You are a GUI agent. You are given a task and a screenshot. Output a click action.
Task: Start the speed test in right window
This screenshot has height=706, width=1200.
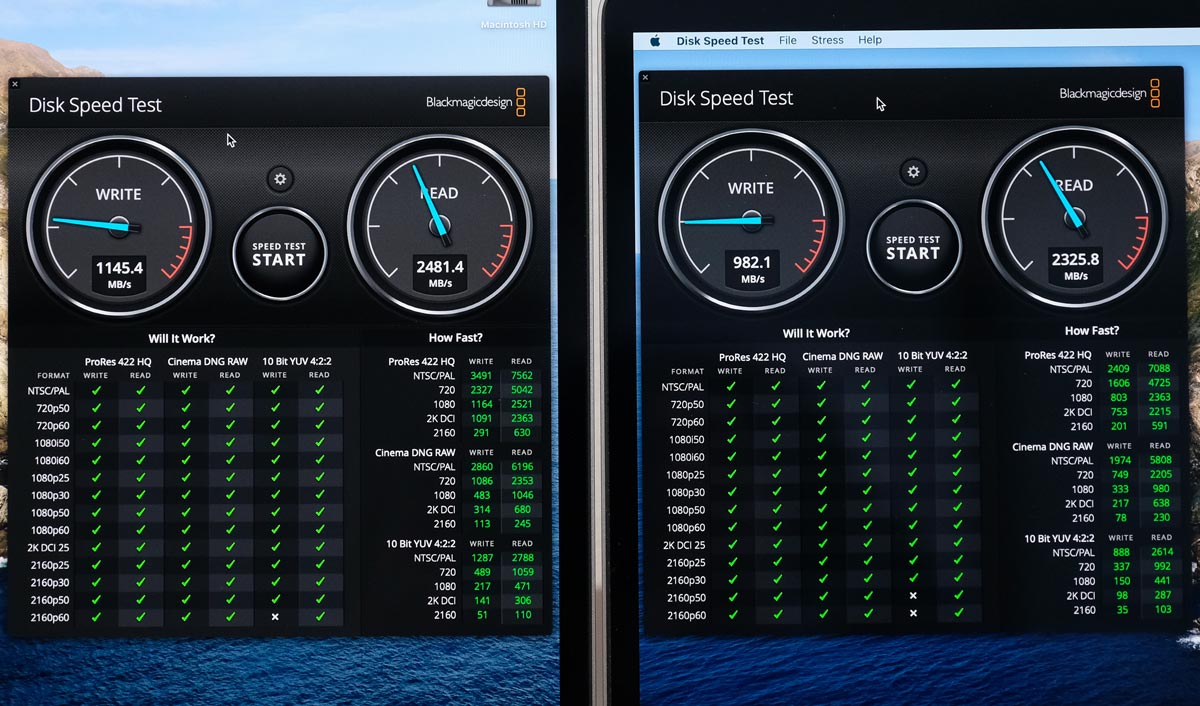point(913,247)
